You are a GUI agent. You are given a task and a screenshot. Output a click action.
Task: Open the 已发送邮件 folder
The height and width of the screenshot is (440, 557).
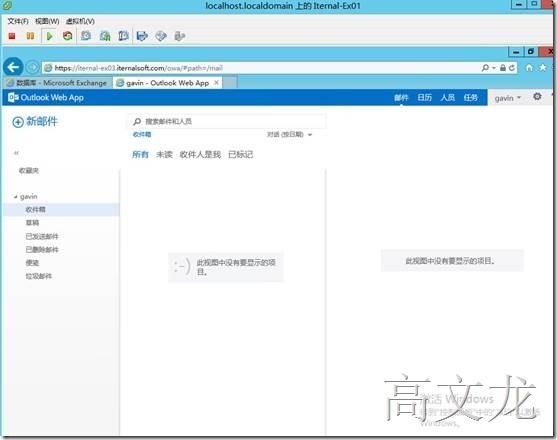coord(42,236)
